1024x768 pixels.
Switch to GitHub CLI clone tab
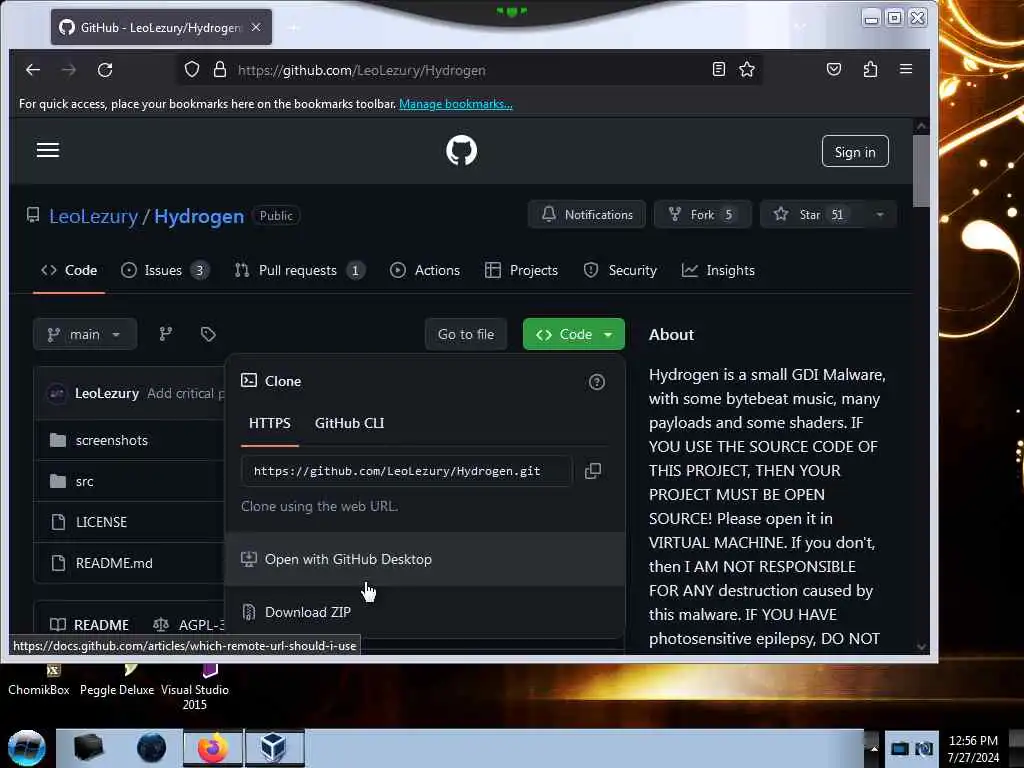(349, 423)
